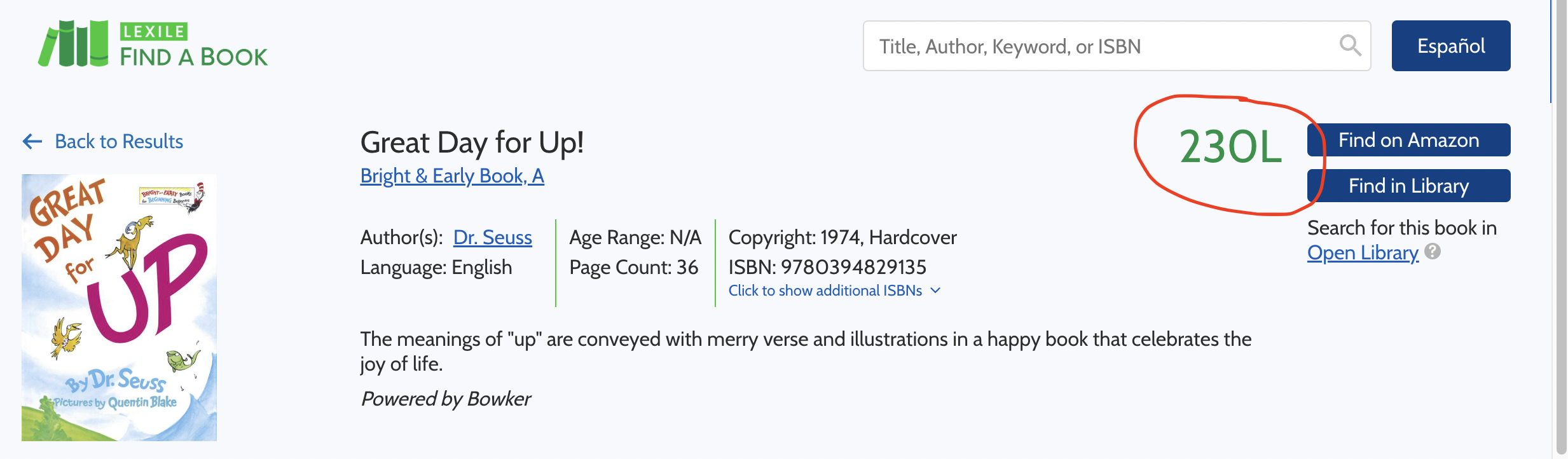Viewport: 1568px width, 459px height.
Task: Go Back to Results
Action: 119,141
